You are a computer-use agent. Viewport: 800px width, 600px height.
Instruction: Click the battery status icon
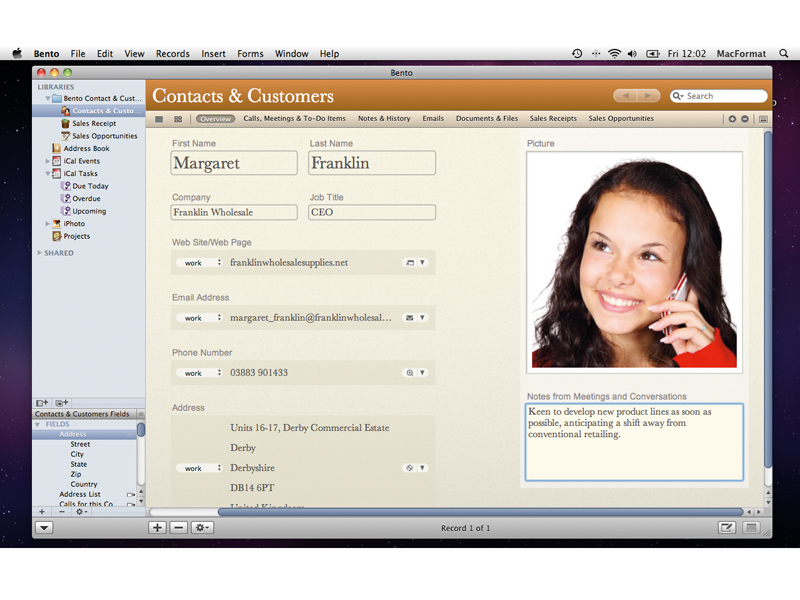[653, 54]
